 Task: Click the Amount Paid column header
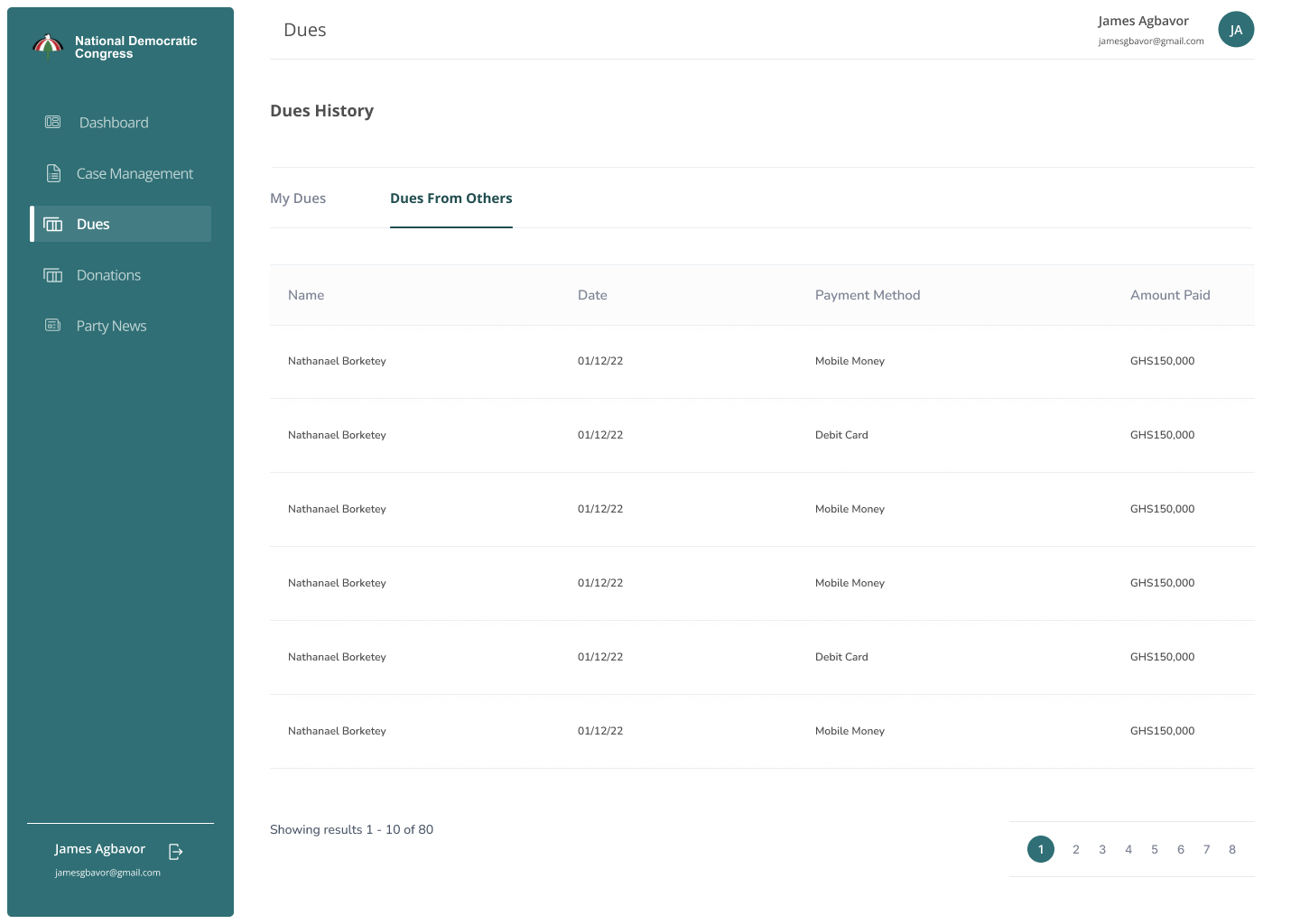pyautogui.click(x=1170, y=295)
